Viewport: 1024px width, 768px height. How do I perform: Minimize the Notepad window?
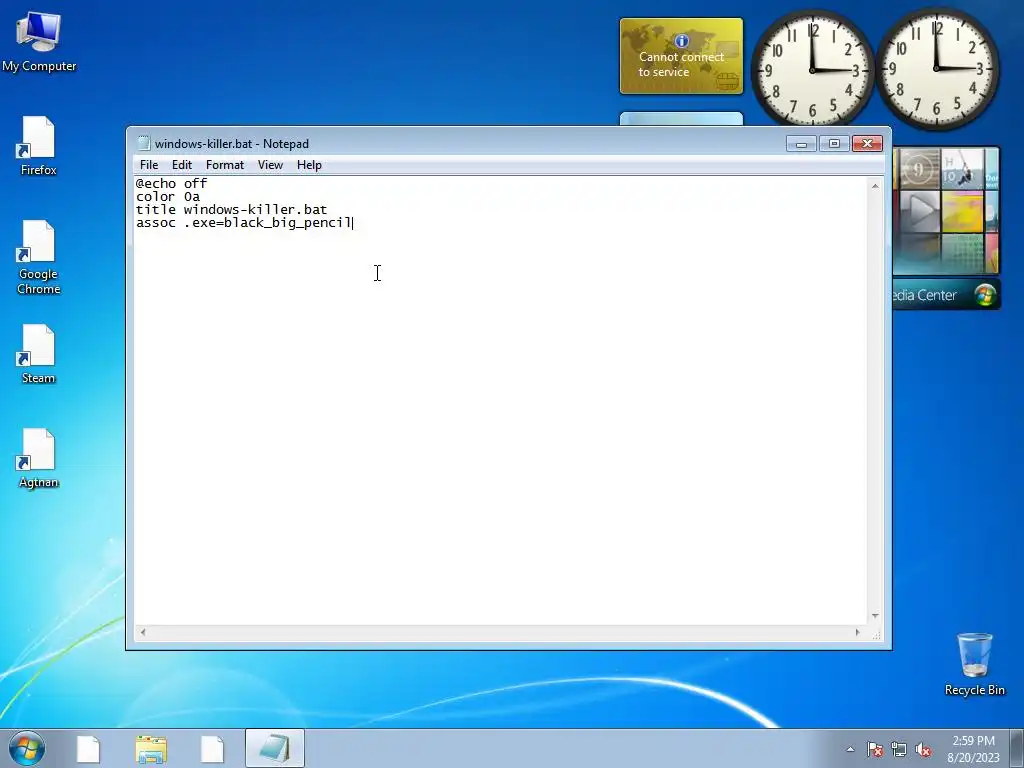coord(801,143)
